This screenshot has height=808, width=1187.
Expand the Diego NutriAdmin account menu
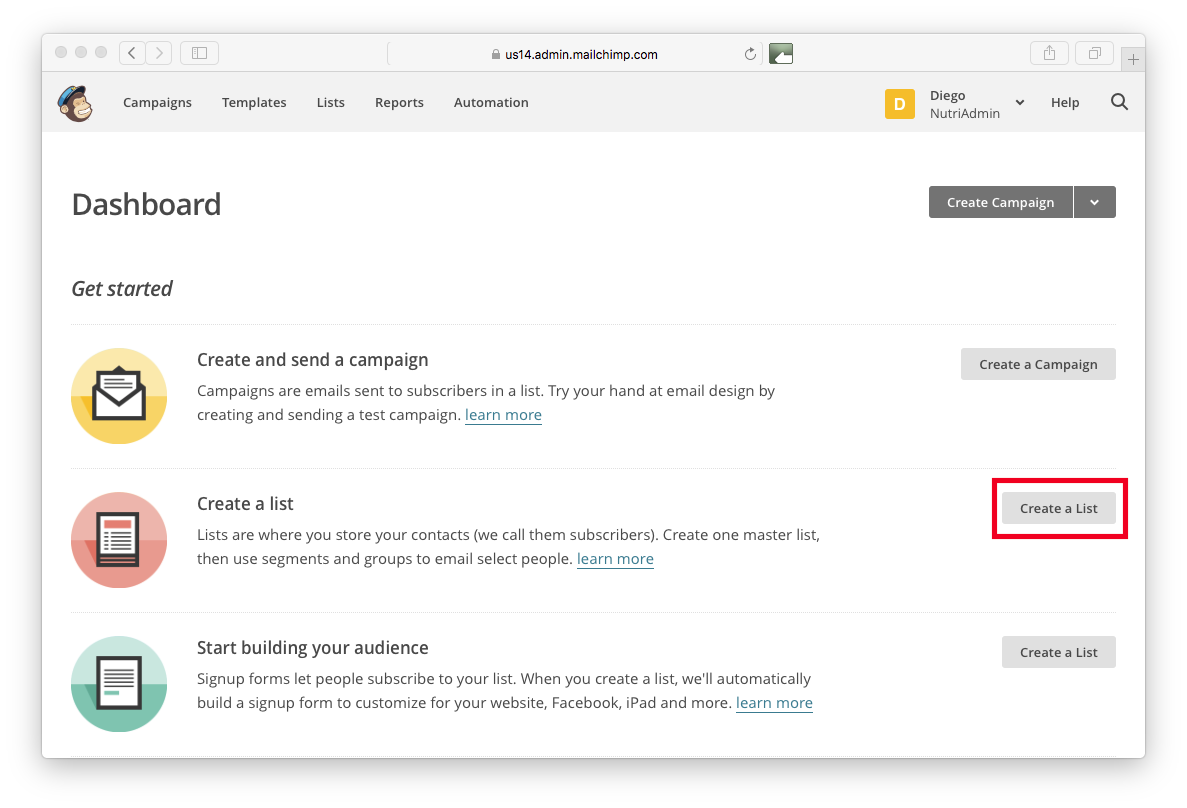1020,103
